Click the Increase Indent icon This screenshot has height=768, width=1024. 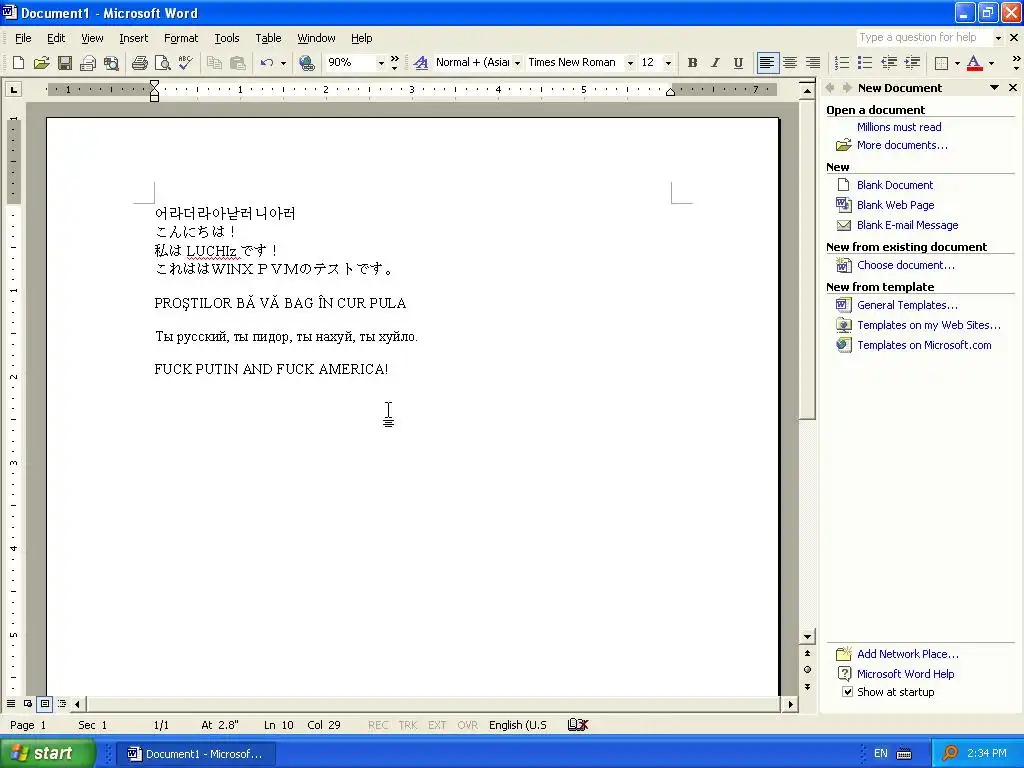(x=912, y=63)
